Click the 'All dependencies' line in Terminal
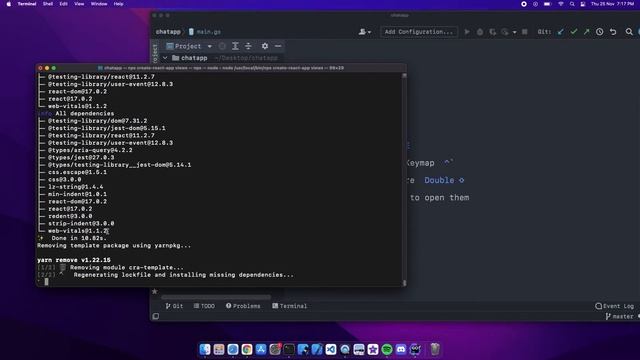This screenshot has height=360, width=640. point(84,113)
